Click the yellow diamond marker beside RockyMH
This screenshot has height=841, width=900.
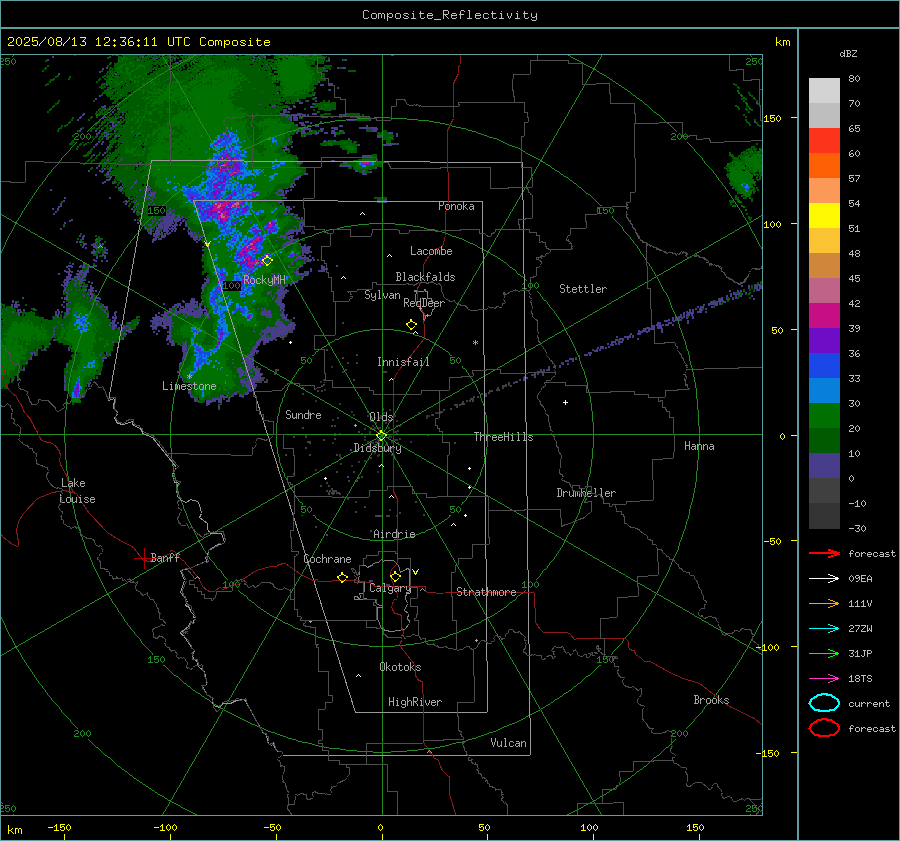click(x=267, y=261)
